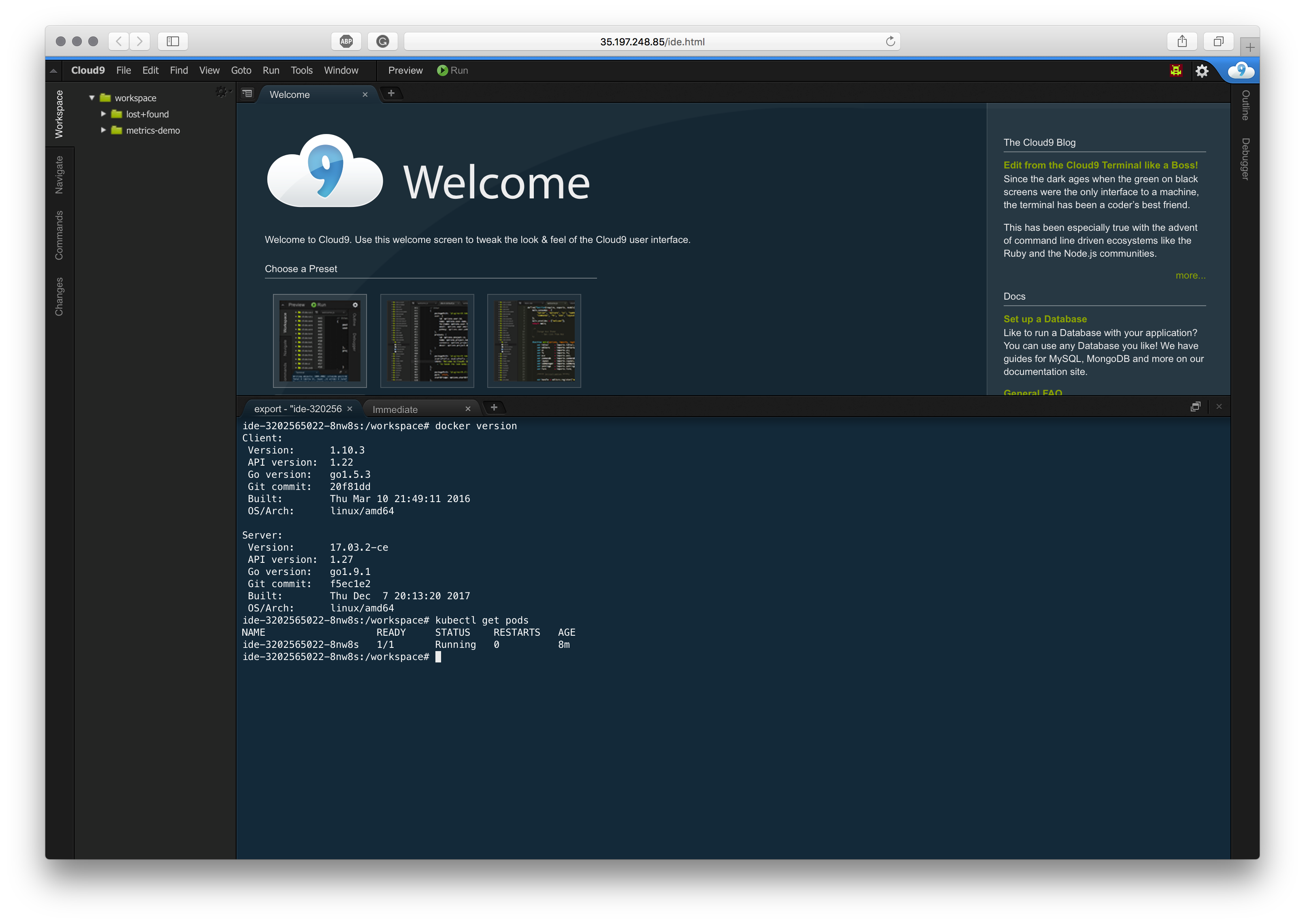Toggle the Workspace side panel
1305x924 pixels.
pos(59,114)
